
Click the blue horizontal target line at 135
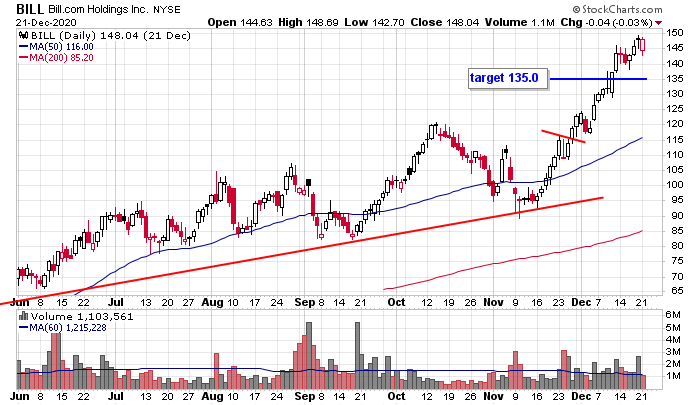[x=598, y=79]
